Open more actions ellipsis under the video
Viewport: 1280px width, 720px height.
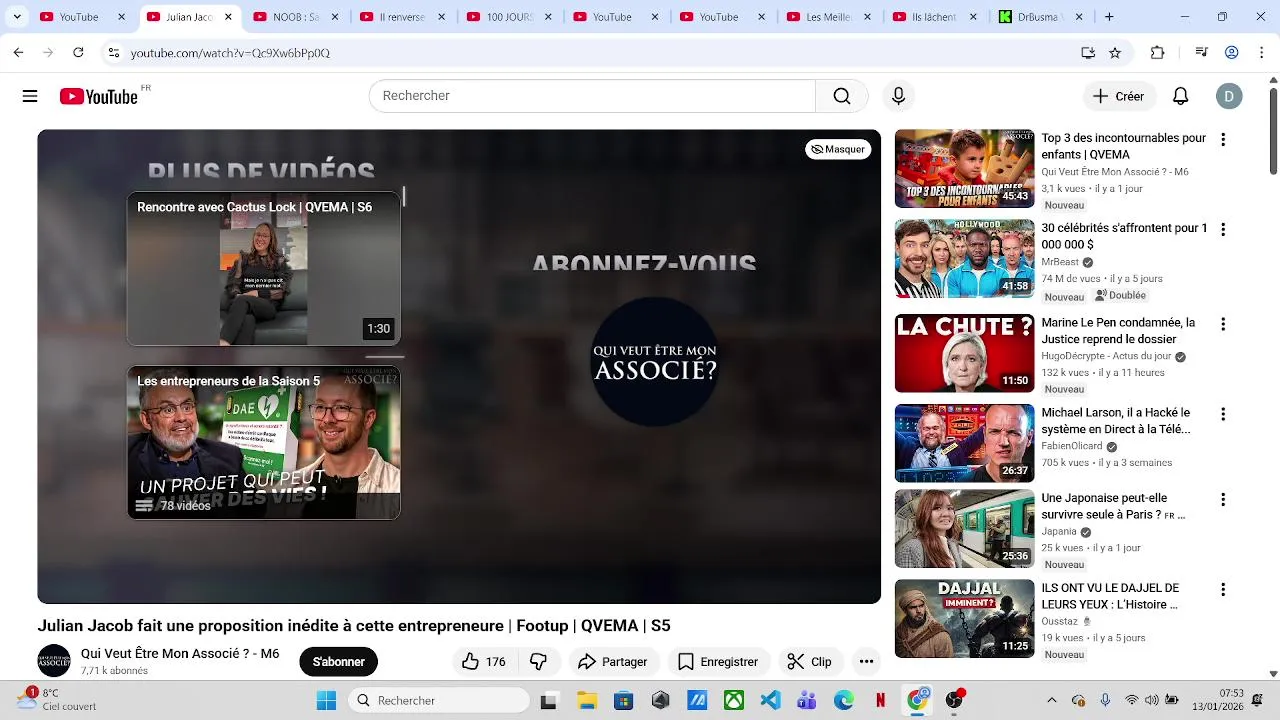866,662
